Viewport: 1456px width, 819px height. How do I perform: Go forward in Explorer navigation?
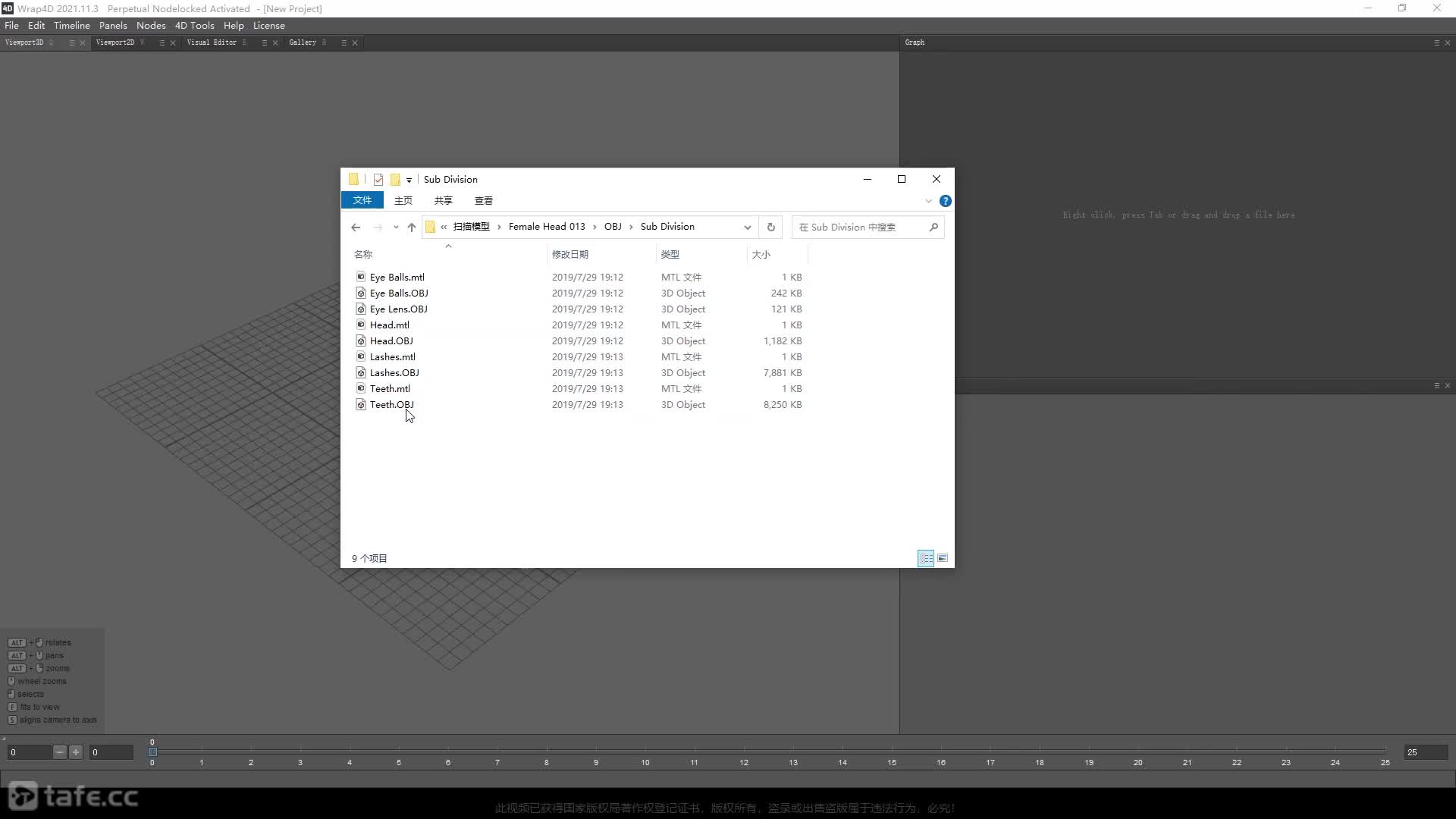(x=378, y=227)
